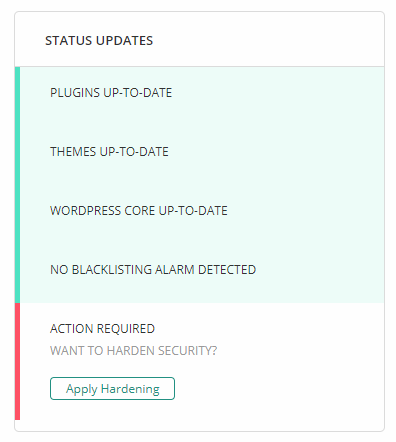Viewport: 396px width, 442px height.
Task: Click the word THEMES in status list
Action: coord(73,152)
